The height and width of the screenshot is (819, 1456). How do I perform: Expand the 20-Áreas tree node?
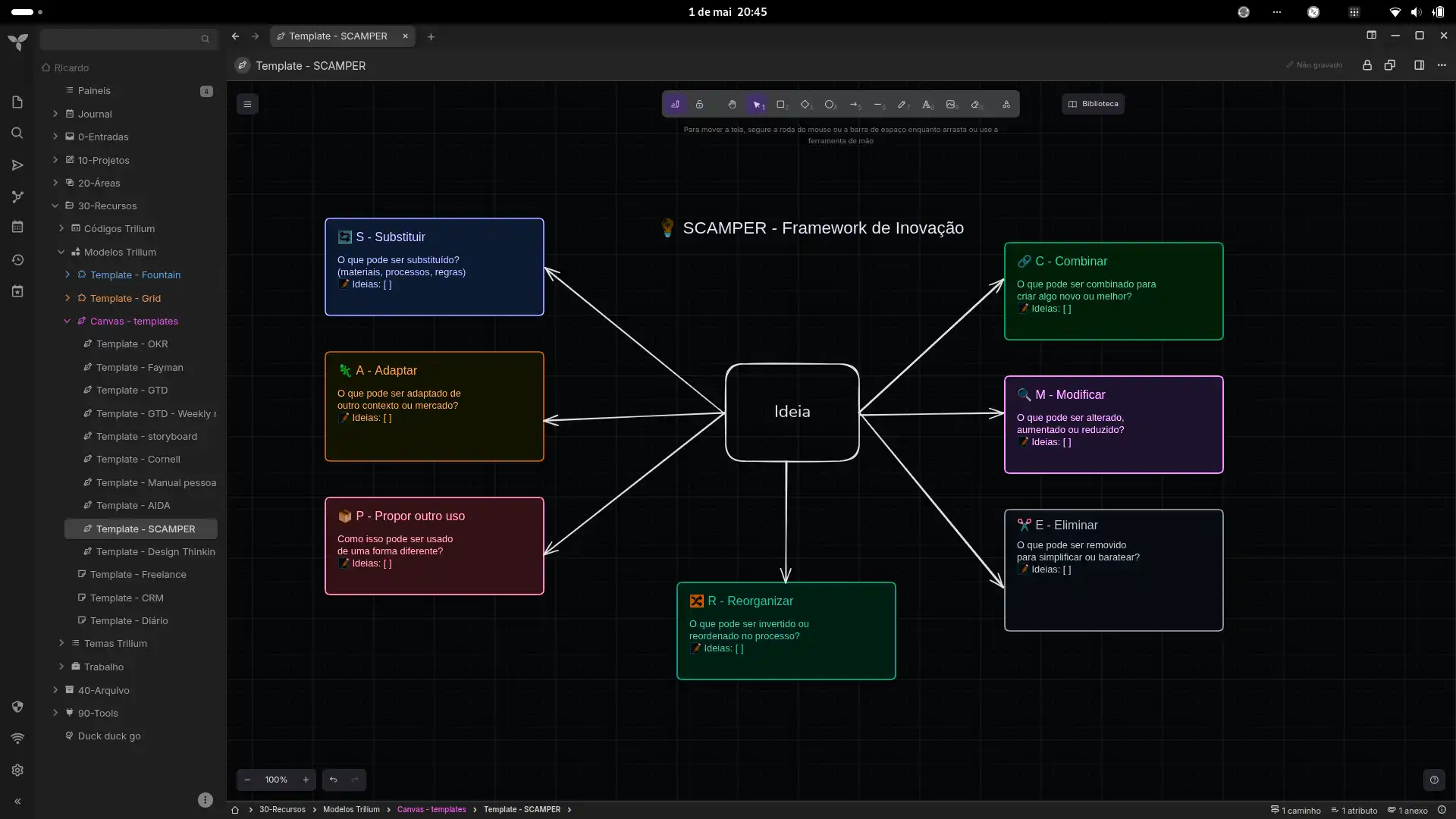coord(55,183)
